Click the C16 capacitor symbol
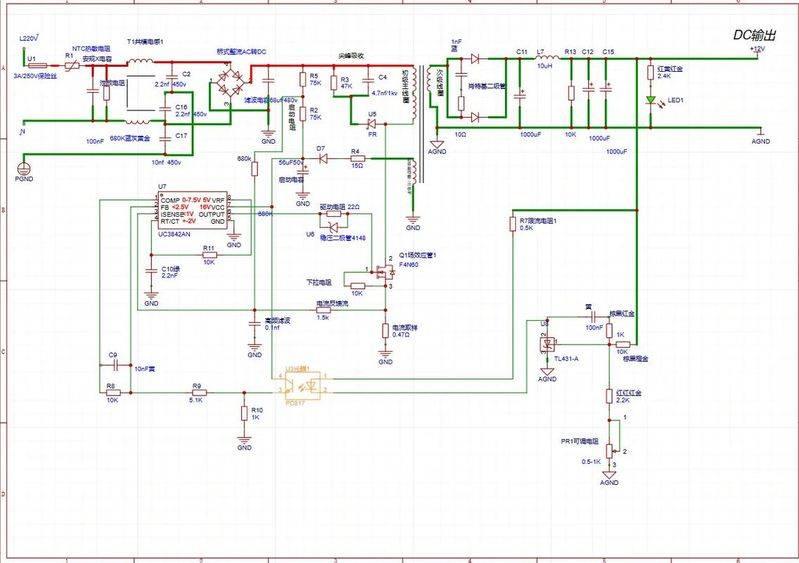799x563 pixels. [x=165, y=110]
